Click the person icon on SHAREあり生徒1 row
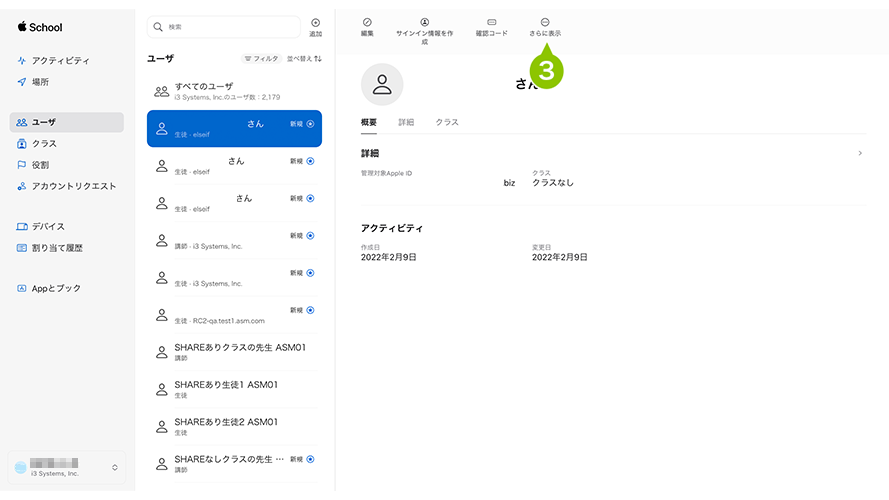Image resolution: width=889 pixels, height=500 pixels. pos(162,389)
